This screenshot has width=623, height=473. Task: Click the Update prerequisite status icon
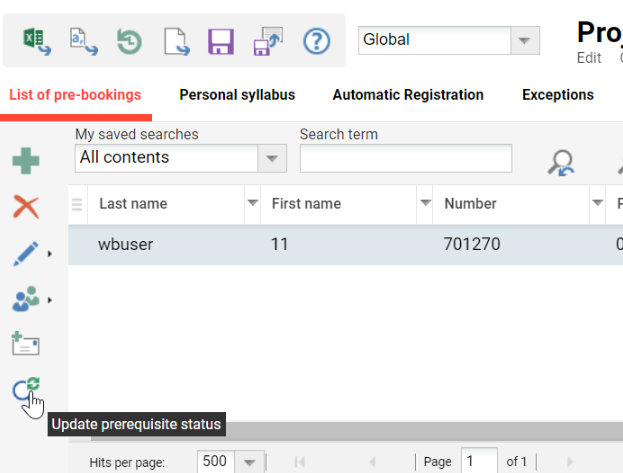click(27, 390)
